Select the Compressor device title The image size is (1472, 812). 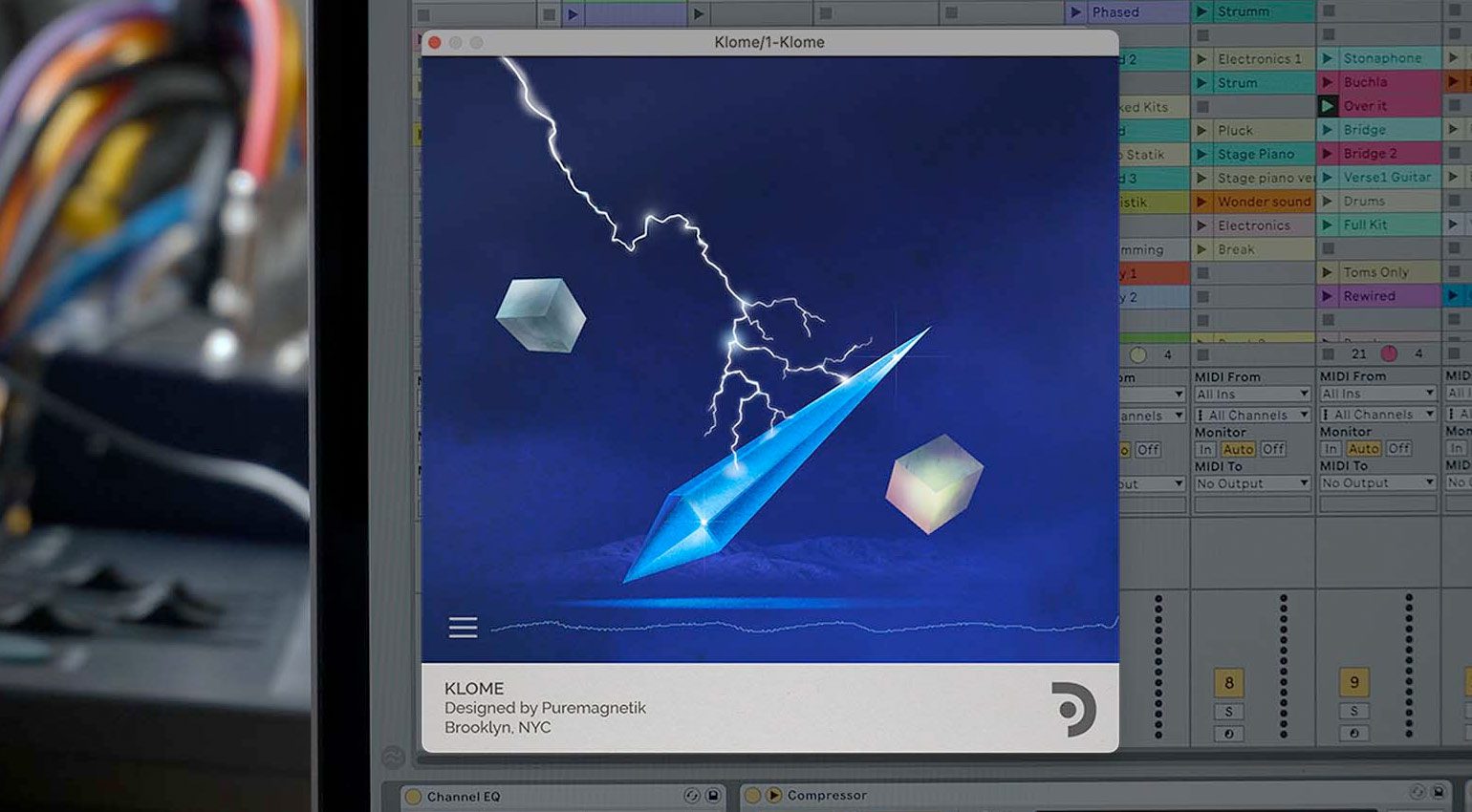pyautogui.click(x=827, y=795)
